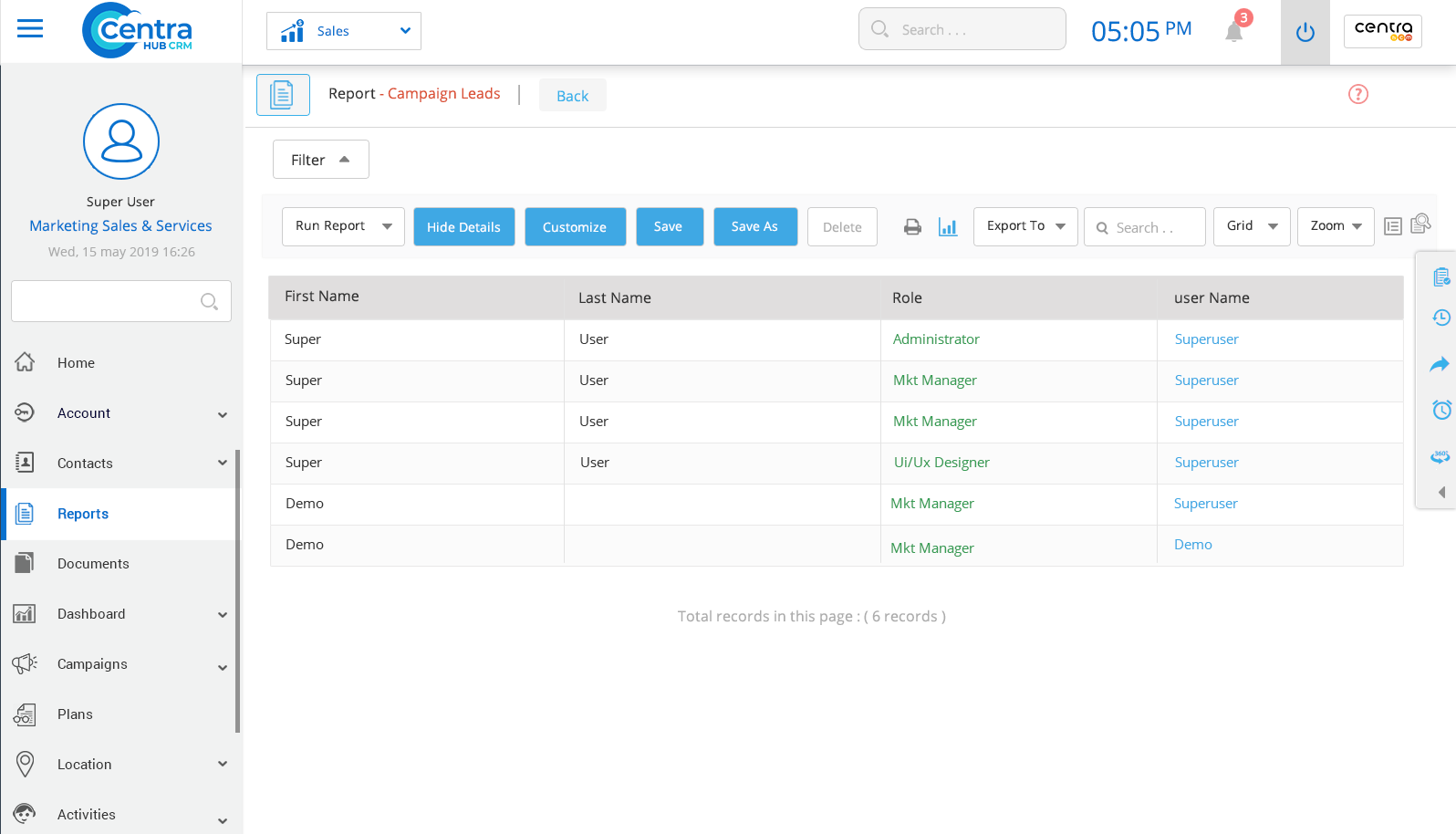This screenshot has width=1456, height=834.
Task: Click the sidebar search magnifier icon
Action: [x=209, y=301]
